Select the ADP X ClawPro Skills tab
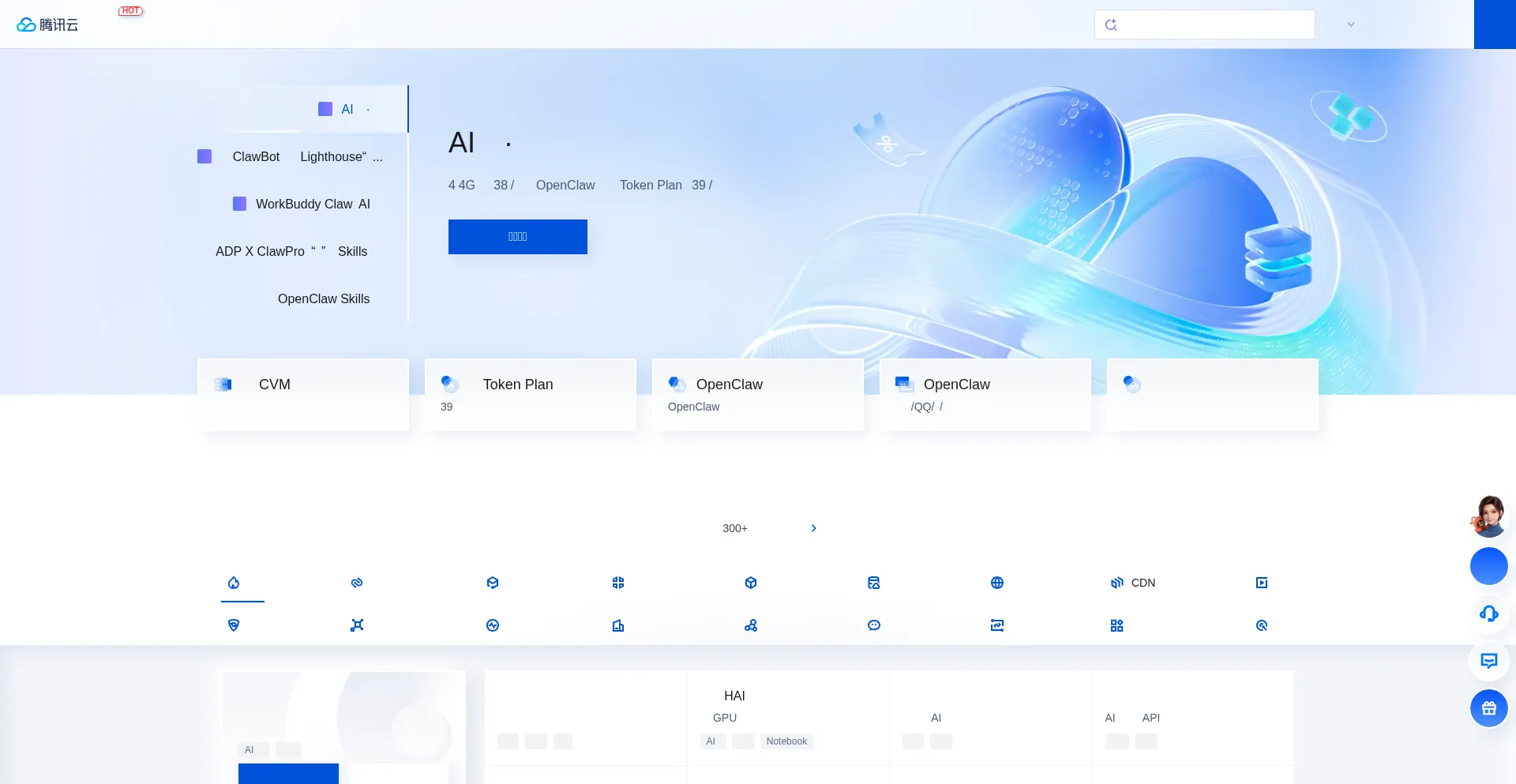The width and height of the screenshot is (1516, 784). pos(303,251)
